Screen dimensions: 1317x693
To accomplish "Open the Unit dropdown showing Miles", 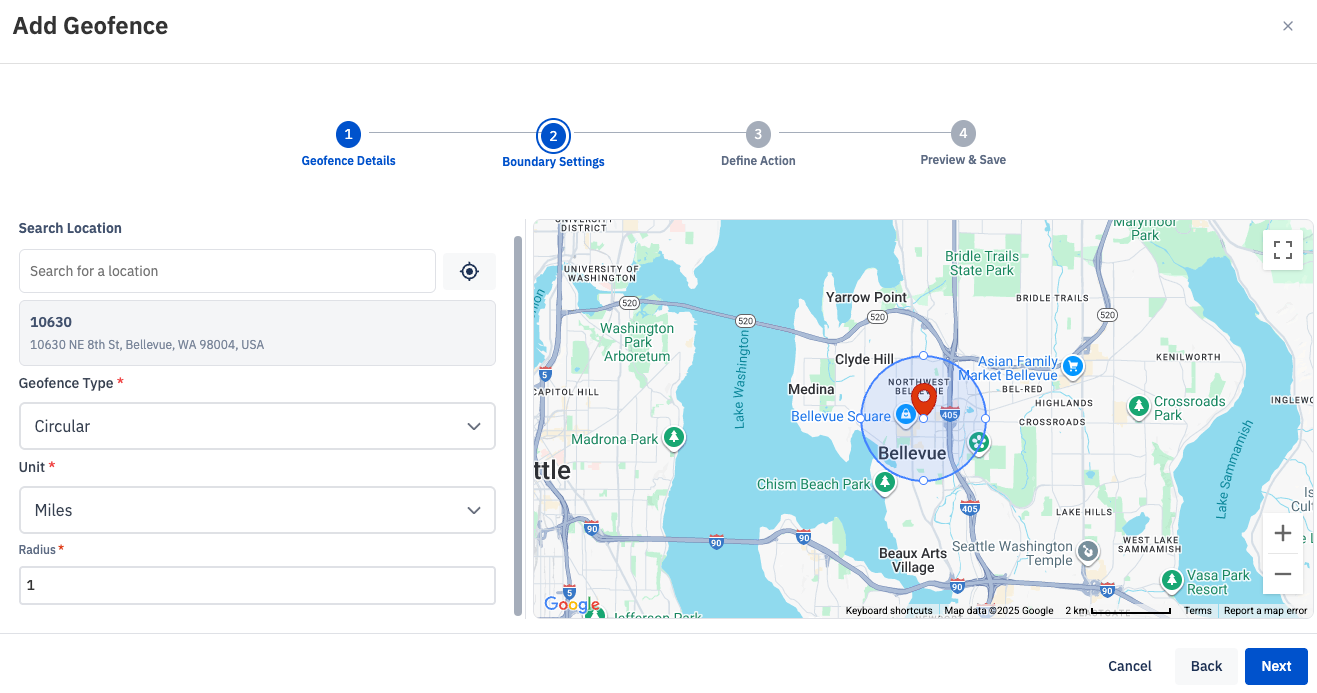I will (257, 510).
